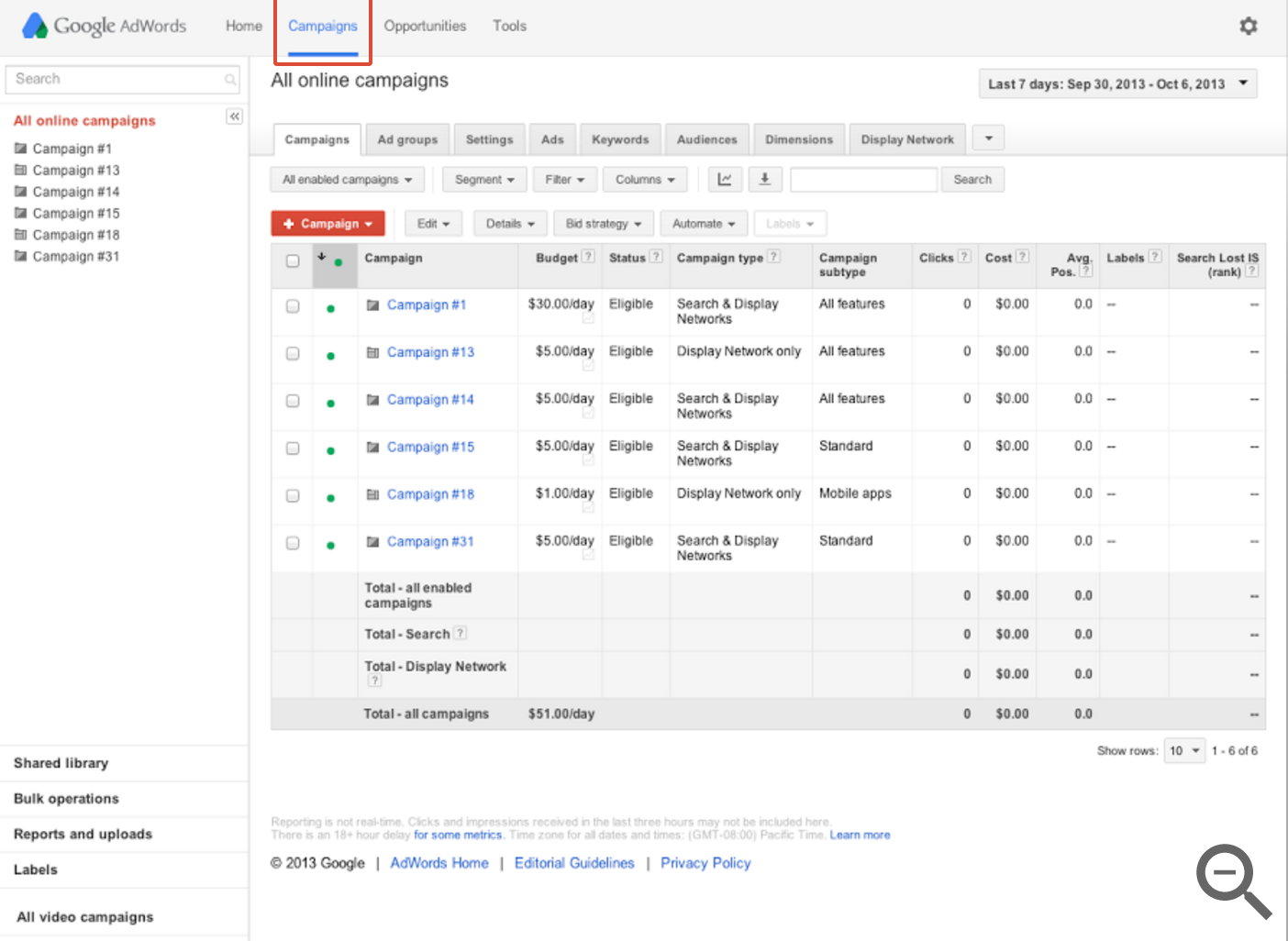Check the Campaign #1 row checkbox
Image resolution: width=1288 pixels, height=941 pixels.
click(x=293, y=305)
